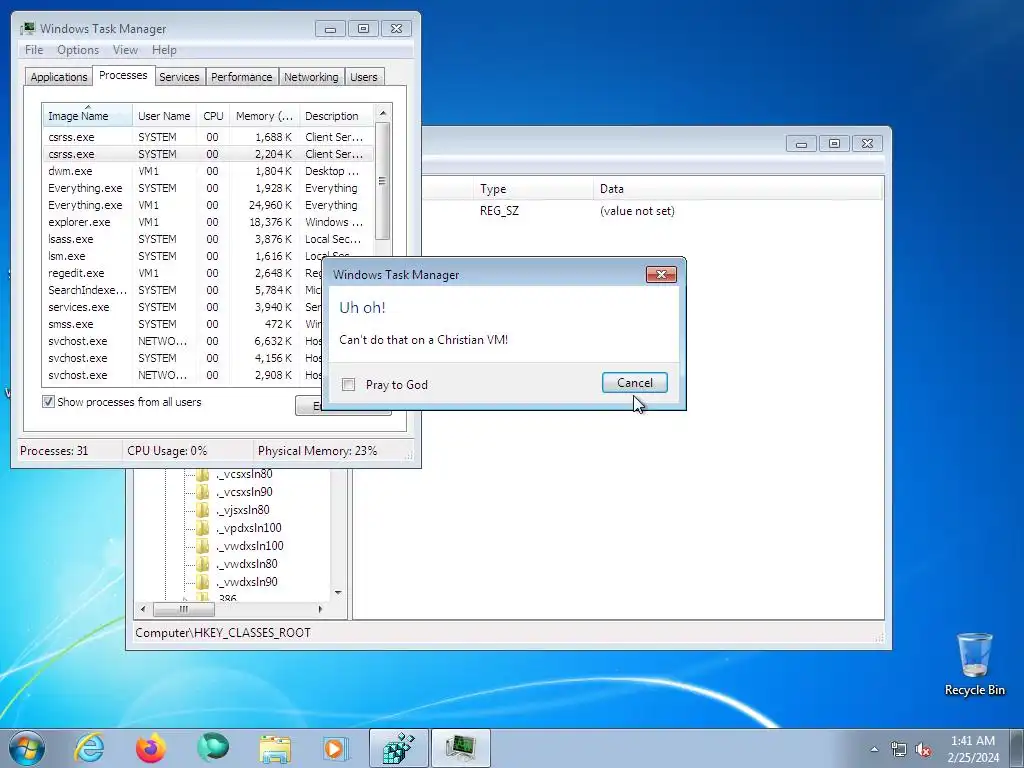
Task: Open Internet Explorer from the taskbar
Action: pos(89,748)
